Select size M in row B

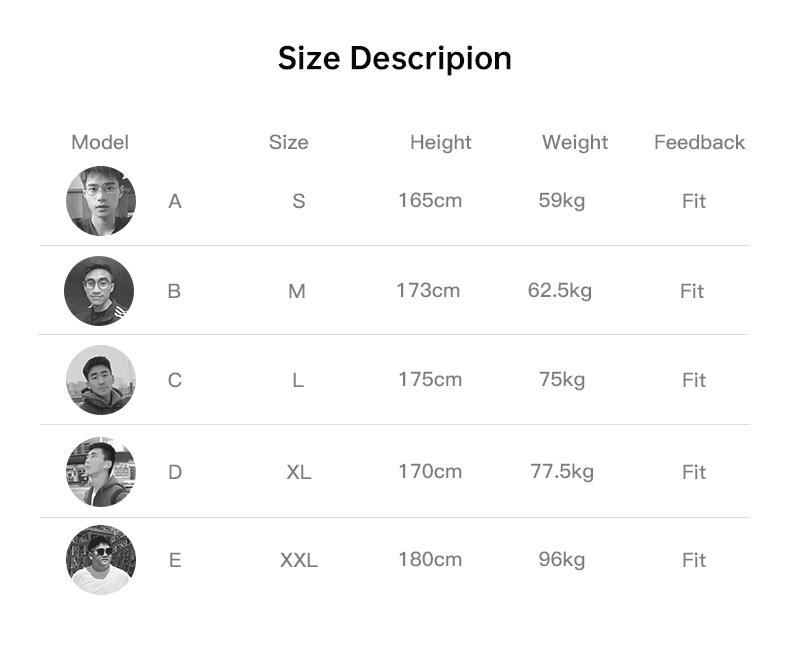296,291
